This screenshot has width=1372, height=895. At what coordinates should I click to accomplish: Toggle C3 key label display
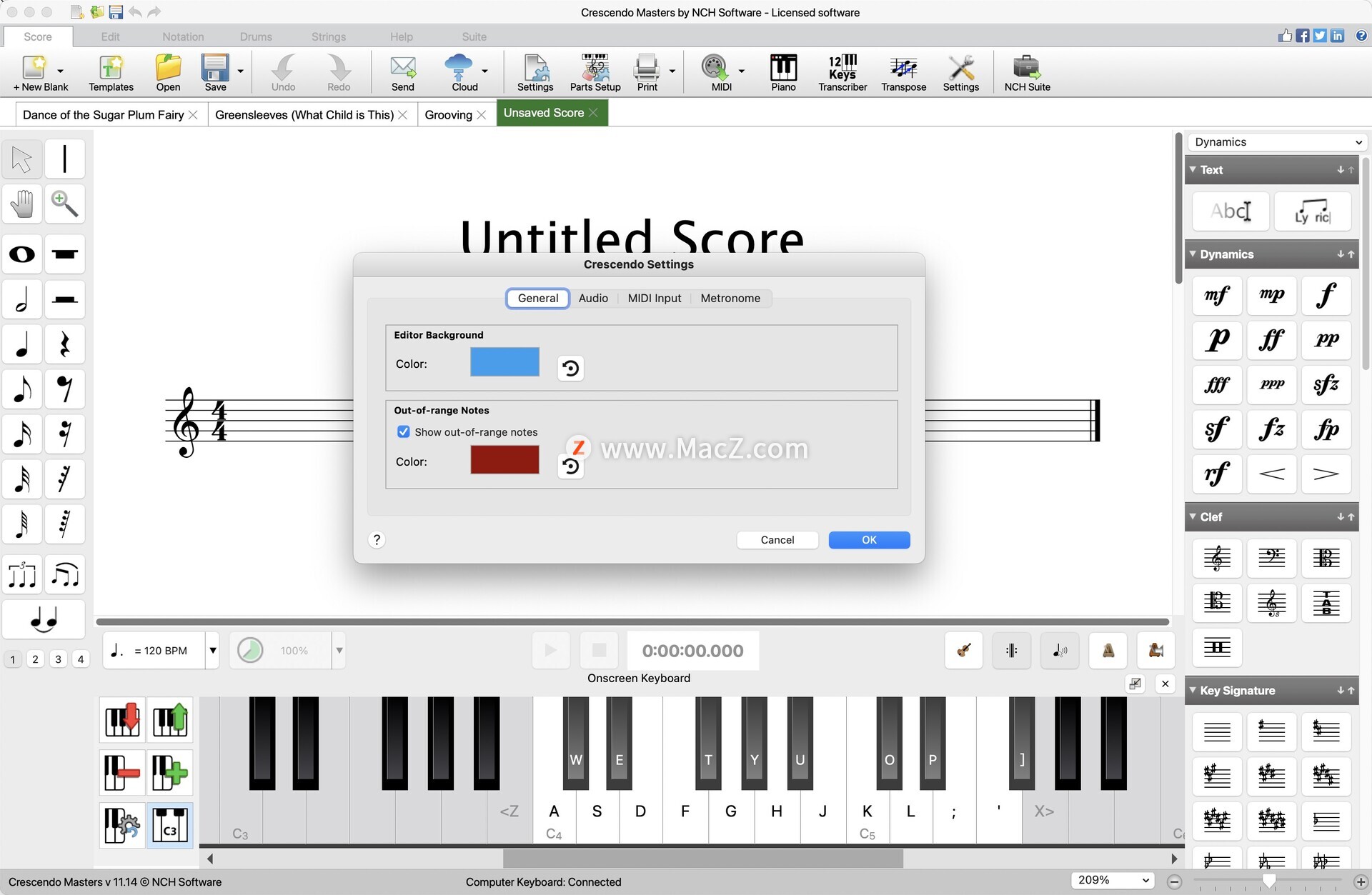[170, 825]
